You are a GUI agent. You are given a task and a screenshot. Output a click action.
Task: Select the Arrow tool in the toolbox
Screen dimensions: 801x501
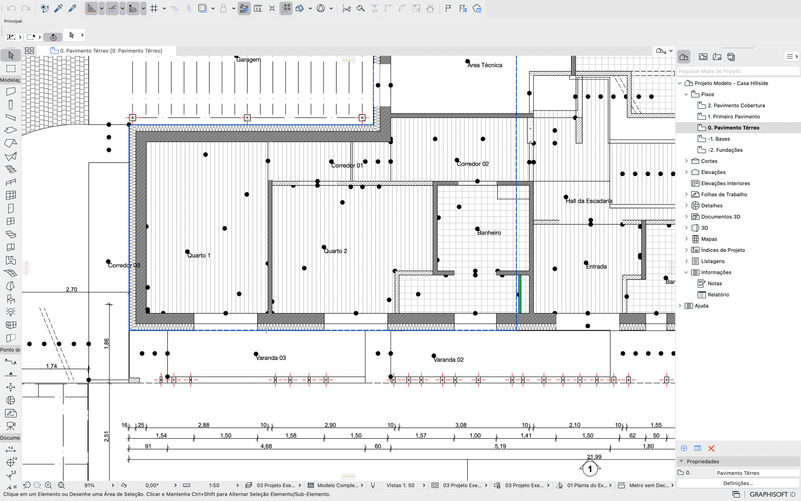pos(11,55)
